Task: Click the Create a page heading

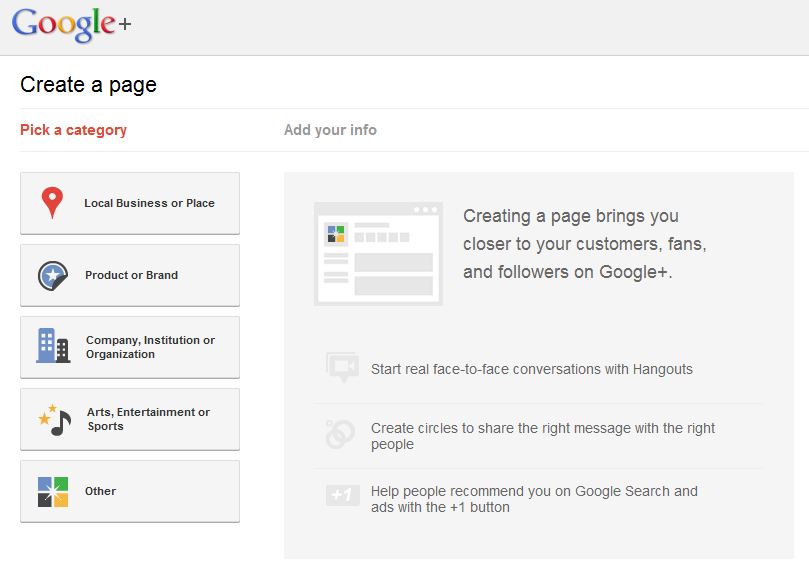Action: point(88,85)
